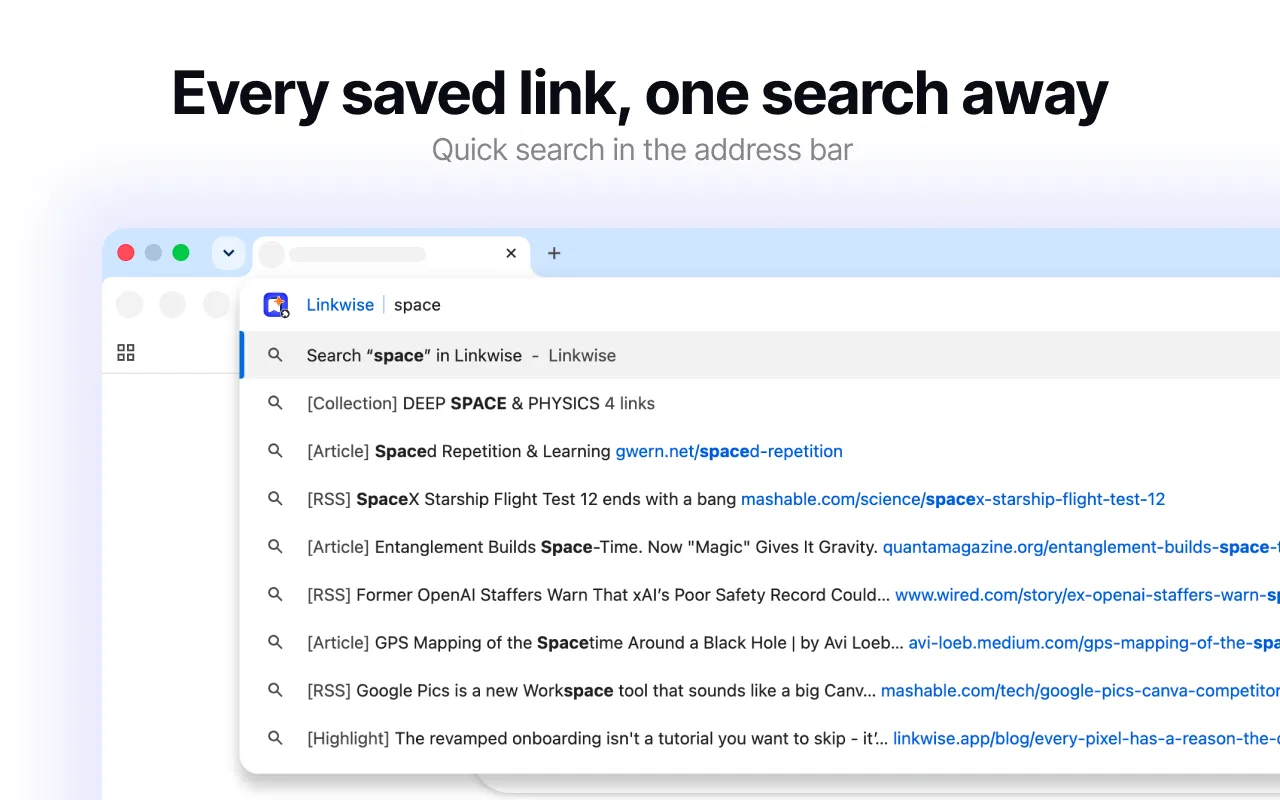Open mashable.com google-pics-canva-competitor link
This screenshot has width=1280, height=800.
(x=1080, y=690)
